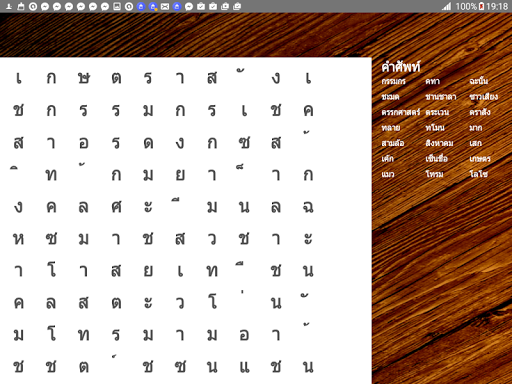Select the word ชานชาลา in the word list
The height and width of the screenshot is (384, 512).
tap(441, 97)
